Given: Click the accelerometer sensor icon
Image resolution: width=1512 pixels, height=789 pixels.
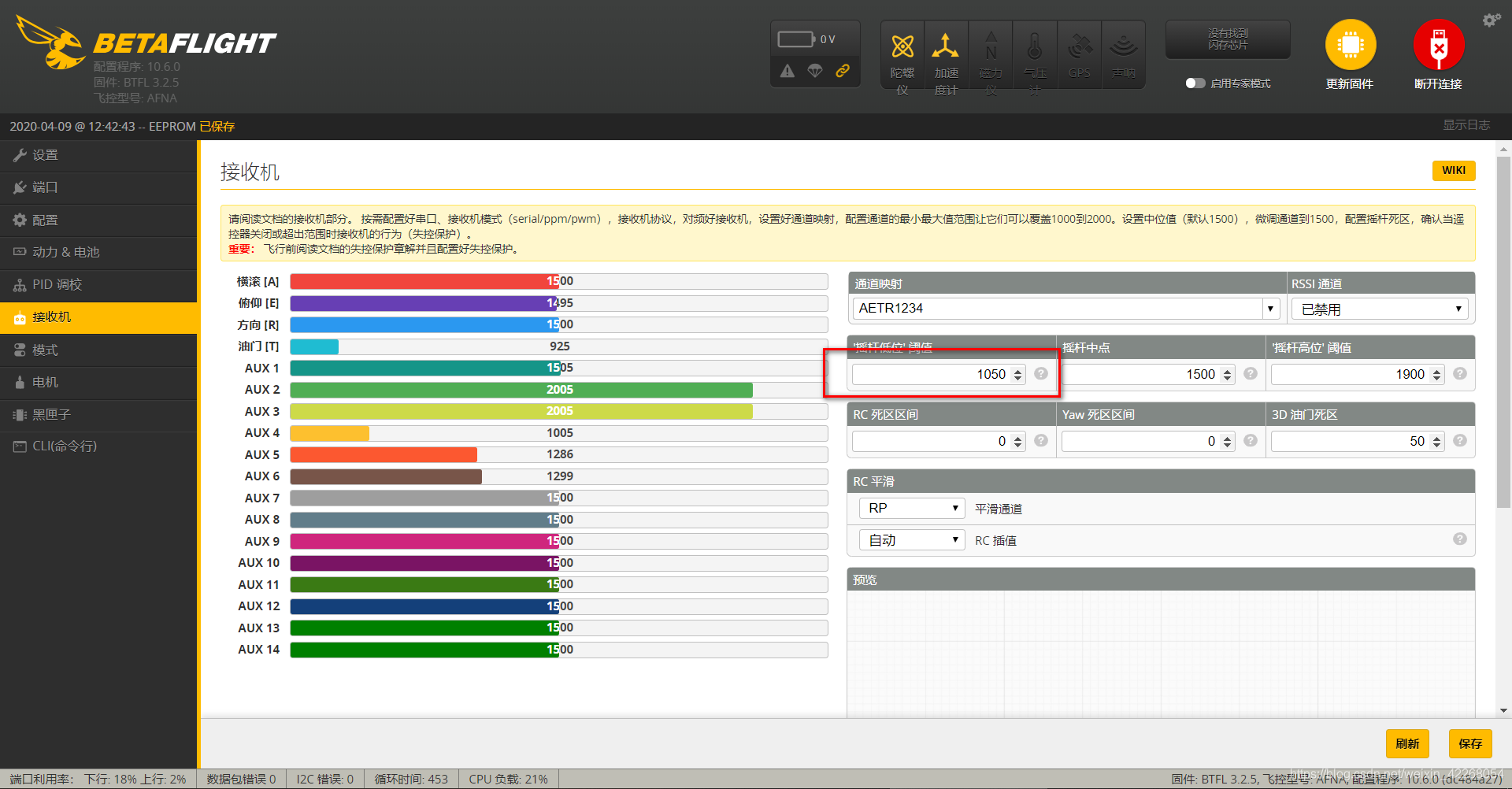Looking at the screenshot, I should point(946,46).
